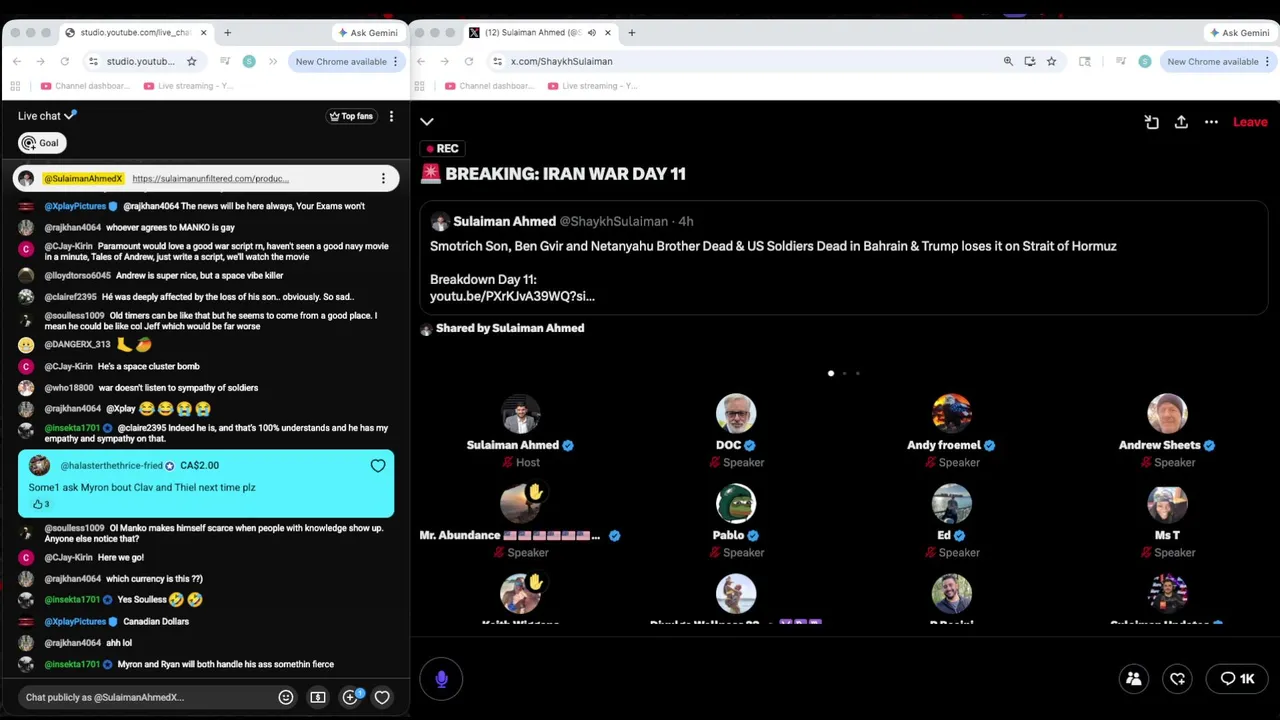1280x720 pixels.
Task: Click the heart-plus reaction icon in the Space
Action: tap(1177, 679)
